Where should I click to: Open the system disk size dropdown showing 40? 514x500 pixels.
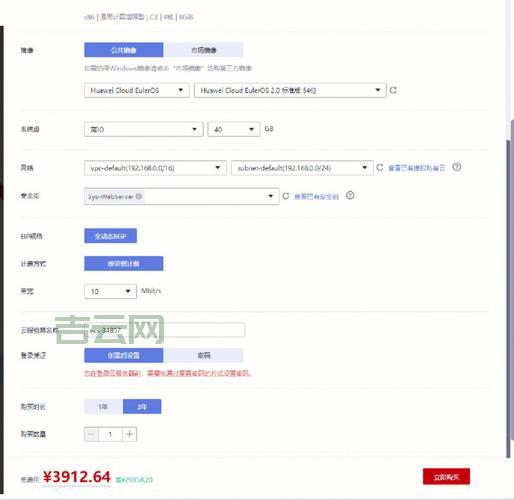click(x=234, y=129)
